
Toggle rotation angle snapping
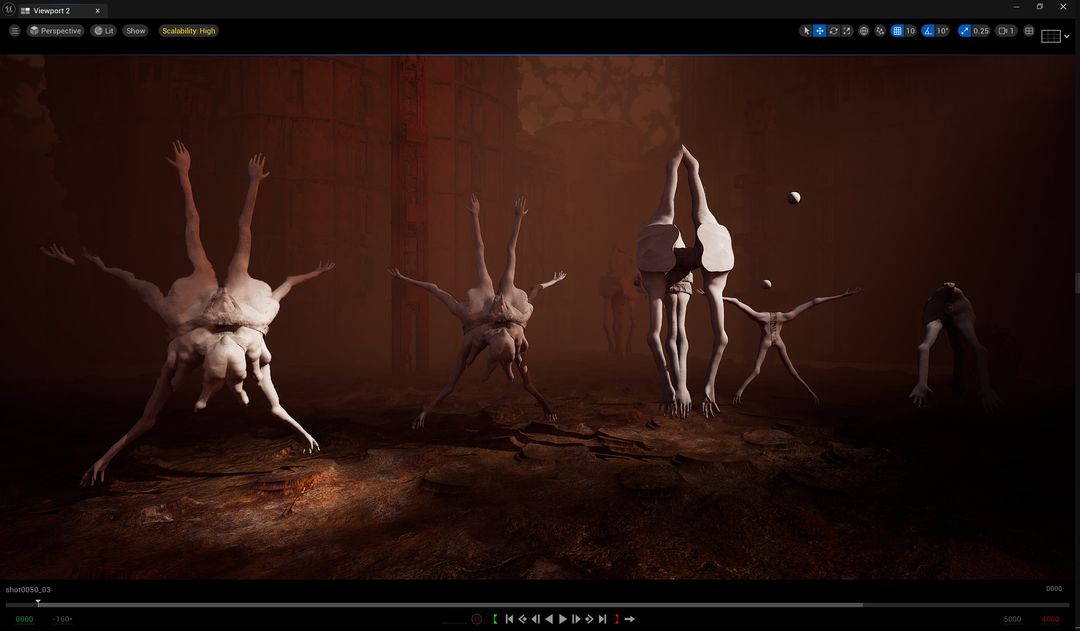pos(928,31)
